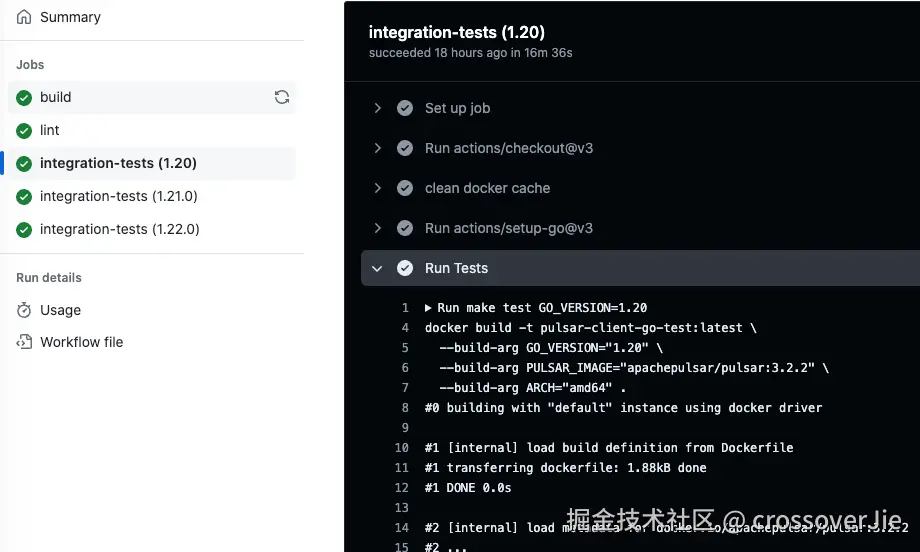Toggle the 'Run make test' log group triangle
Viewport: 920px width, 552px height.
(x=429, y=308)
